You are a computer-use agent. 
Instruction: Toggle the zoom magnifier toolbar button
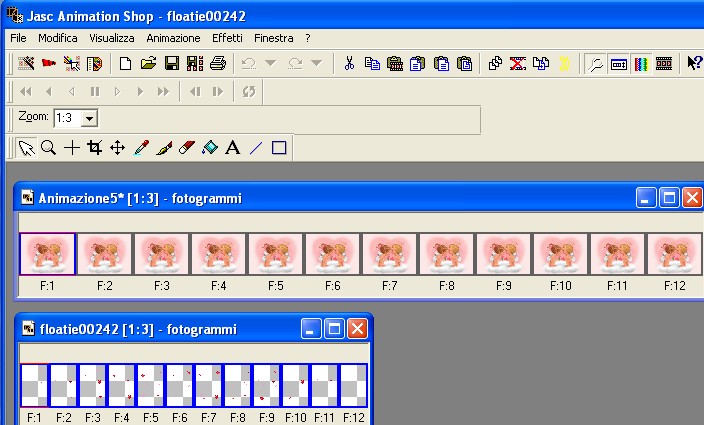pyautogui.click(x=596, y=63)
